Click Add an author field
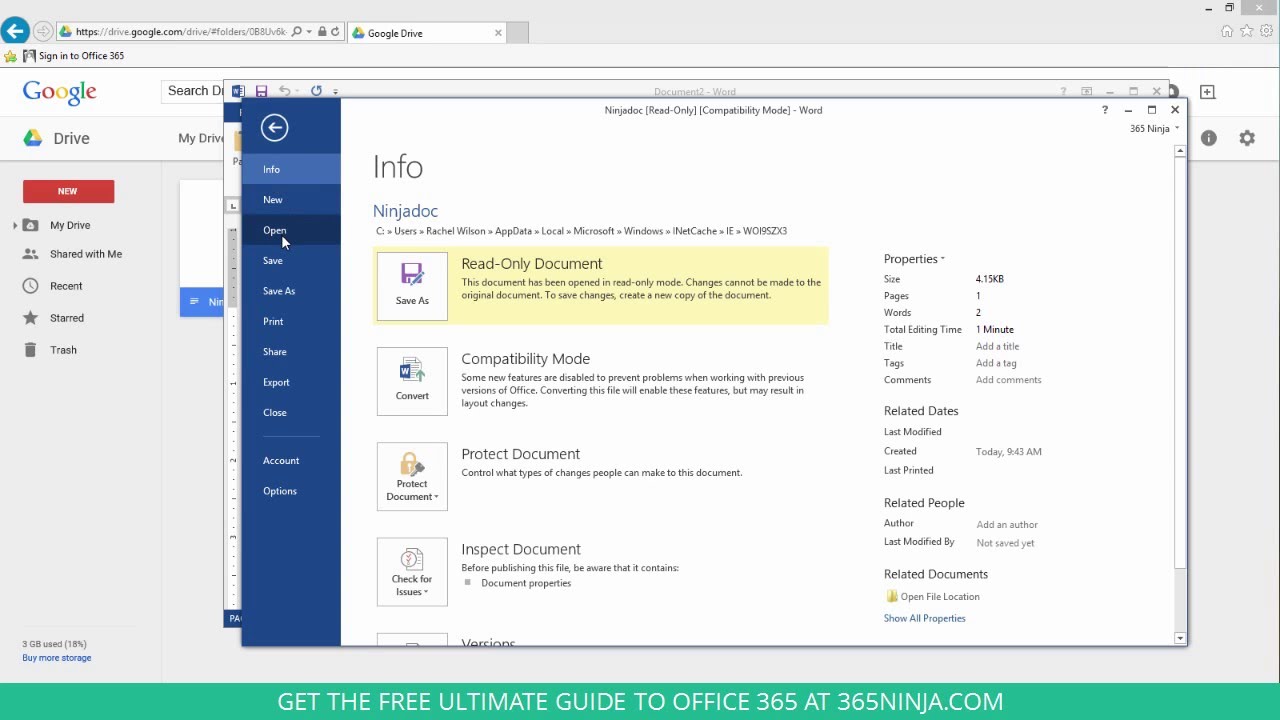1280x720 pixels. click(1007, 524)
